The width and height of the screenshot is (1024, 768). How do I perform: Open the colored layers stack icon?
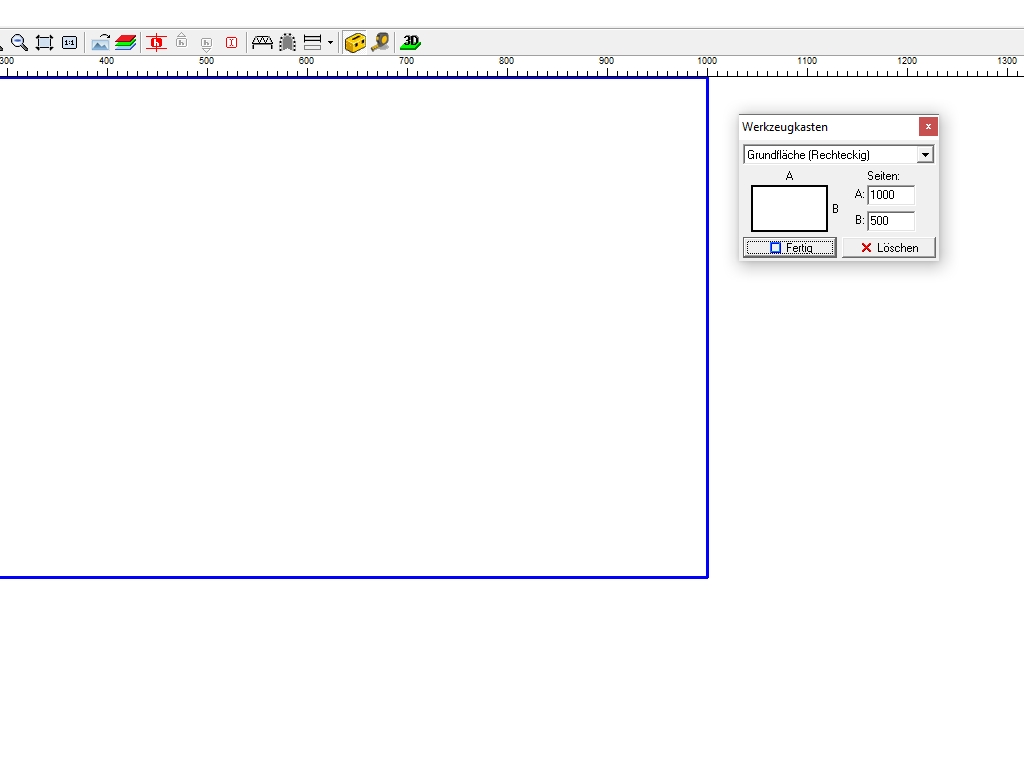(125, 42)
